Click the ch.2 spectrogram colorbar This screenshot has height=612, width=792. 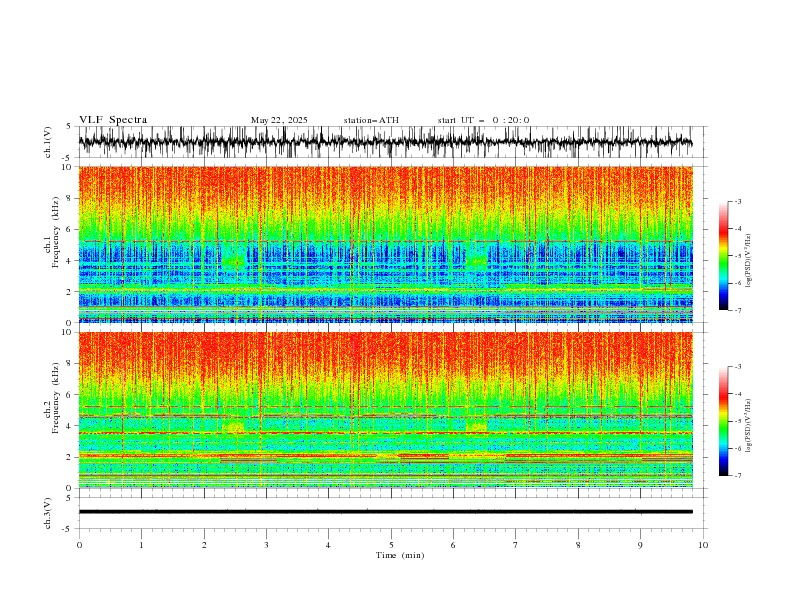tap(724, 421)
